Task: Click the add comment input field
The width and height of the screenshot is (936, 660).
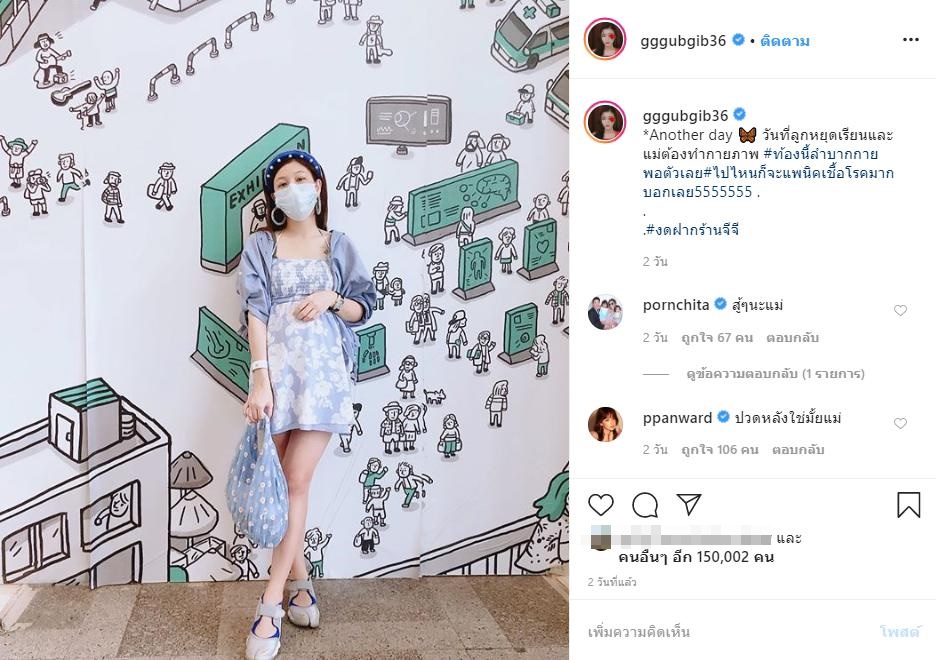Action: coord(725,631)
